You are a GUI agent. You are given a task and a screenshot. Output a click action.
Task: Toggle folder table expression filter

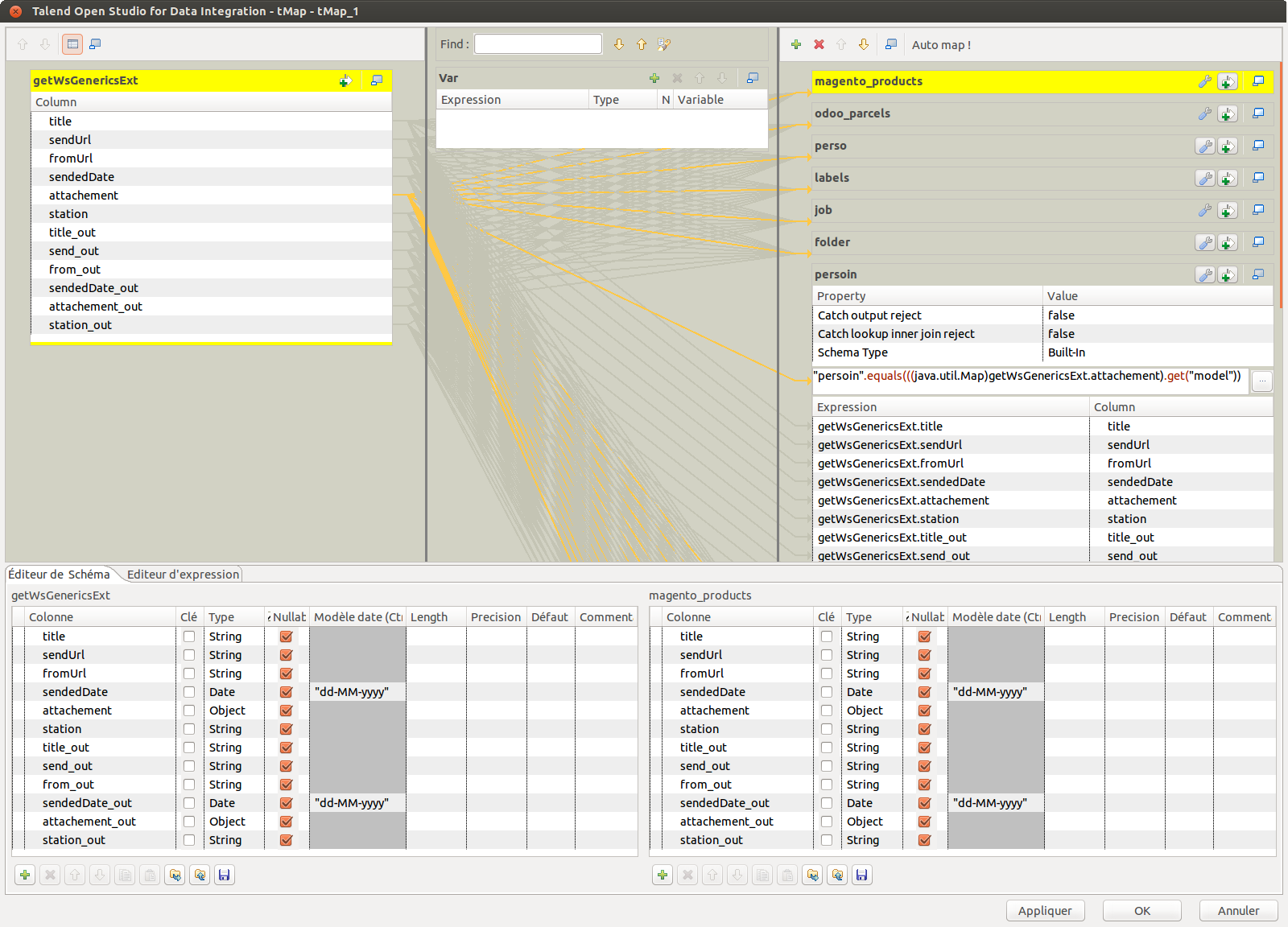point(1228,242)
